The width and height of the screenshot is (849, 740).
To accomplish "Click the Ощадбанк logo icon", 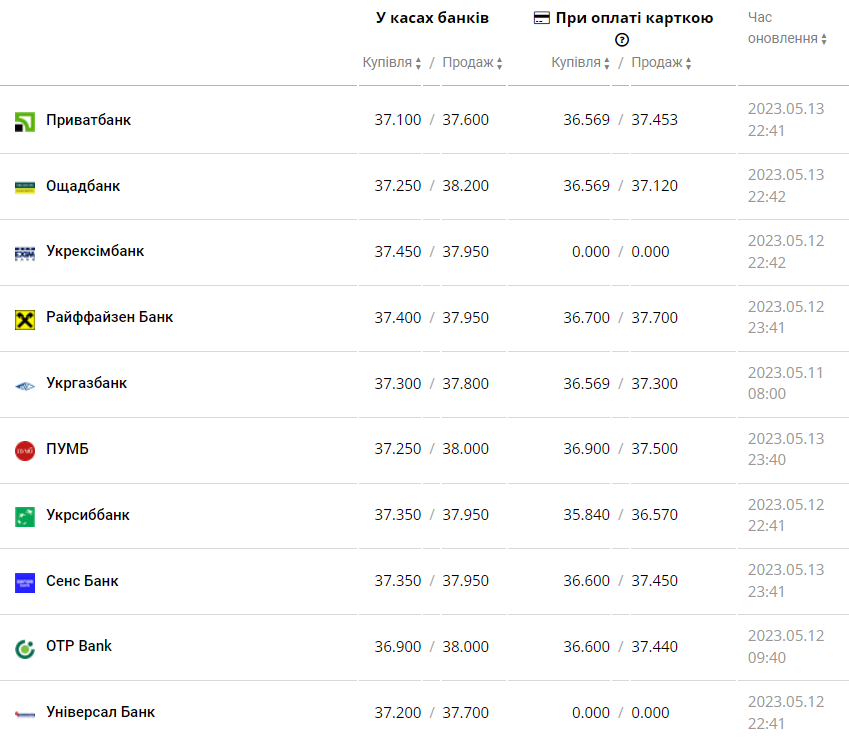I will [25, 187].
